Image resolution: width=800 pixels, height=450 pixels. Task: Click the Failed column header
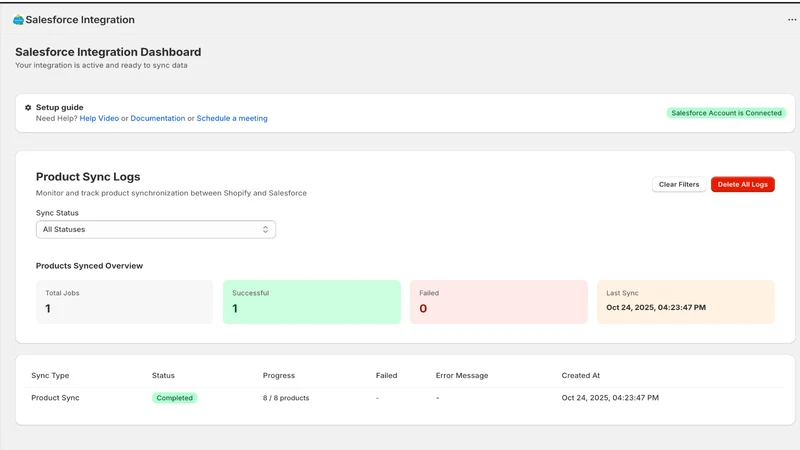coord(386,376)
